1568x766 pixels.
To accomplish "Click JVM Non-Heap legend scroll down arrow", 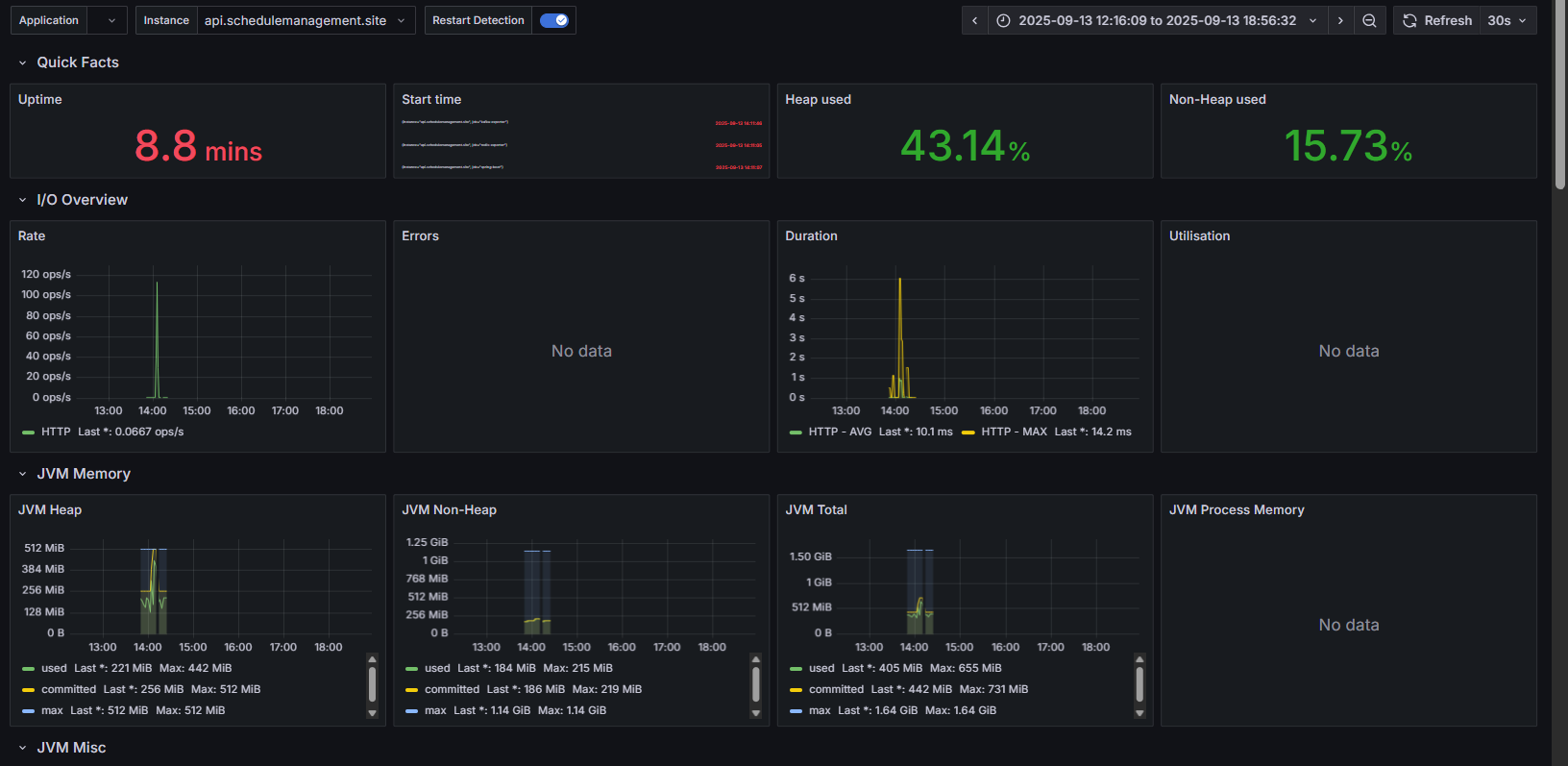I will [755, 713].
